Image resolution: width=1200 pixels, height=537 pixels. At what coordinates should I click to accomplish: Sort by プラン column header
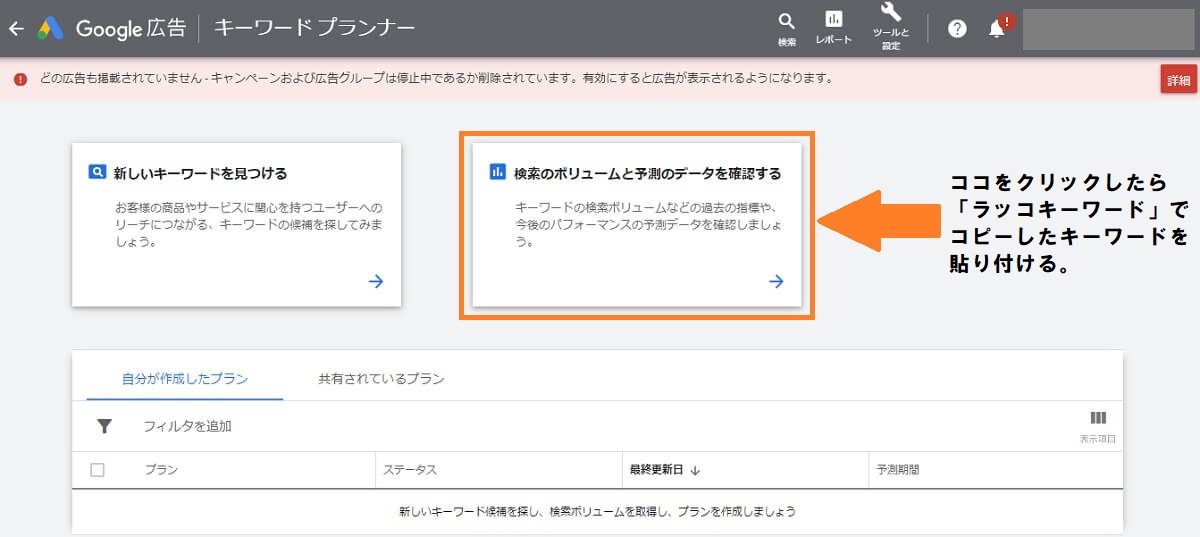click(161, 470)
